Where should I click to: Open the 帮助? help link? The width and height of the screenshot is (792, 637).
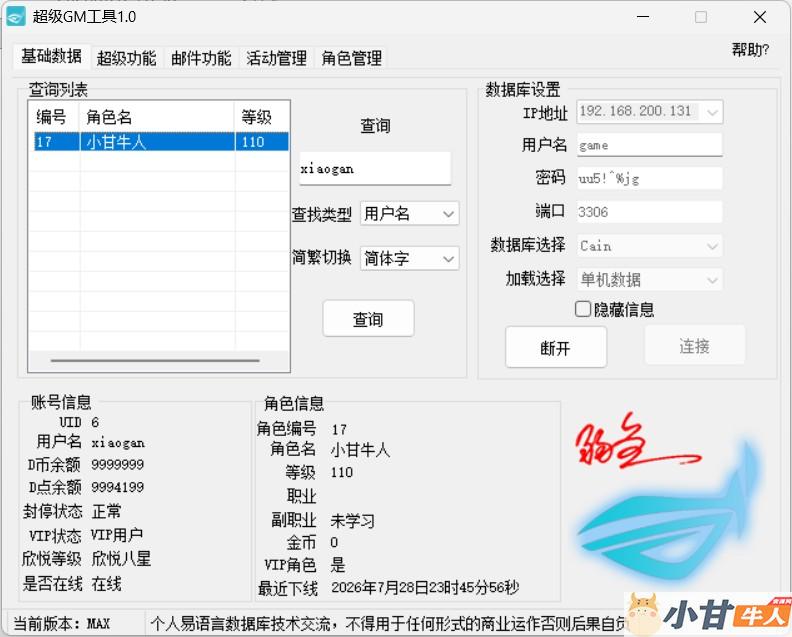click(750, 50)
